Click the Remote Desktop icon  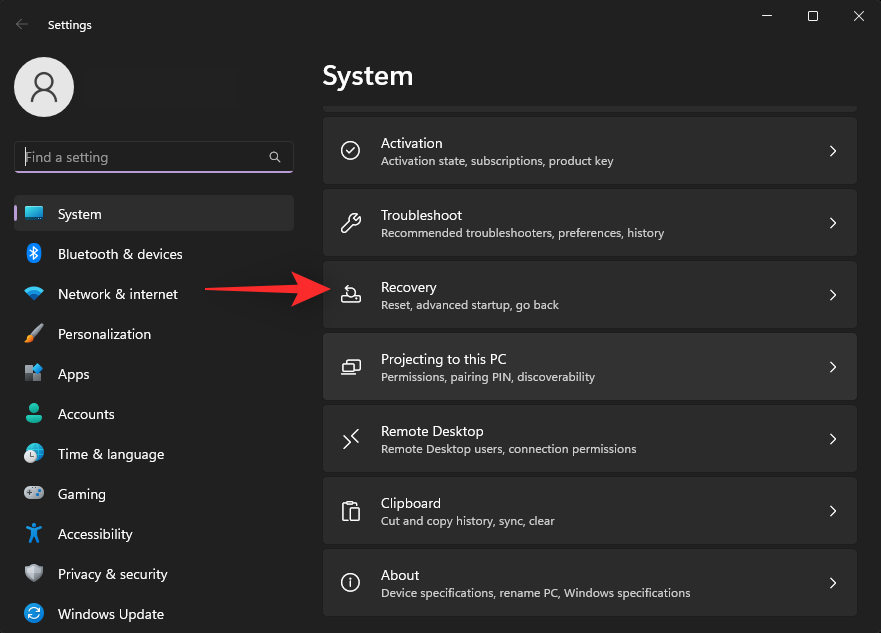coord(350,439)
